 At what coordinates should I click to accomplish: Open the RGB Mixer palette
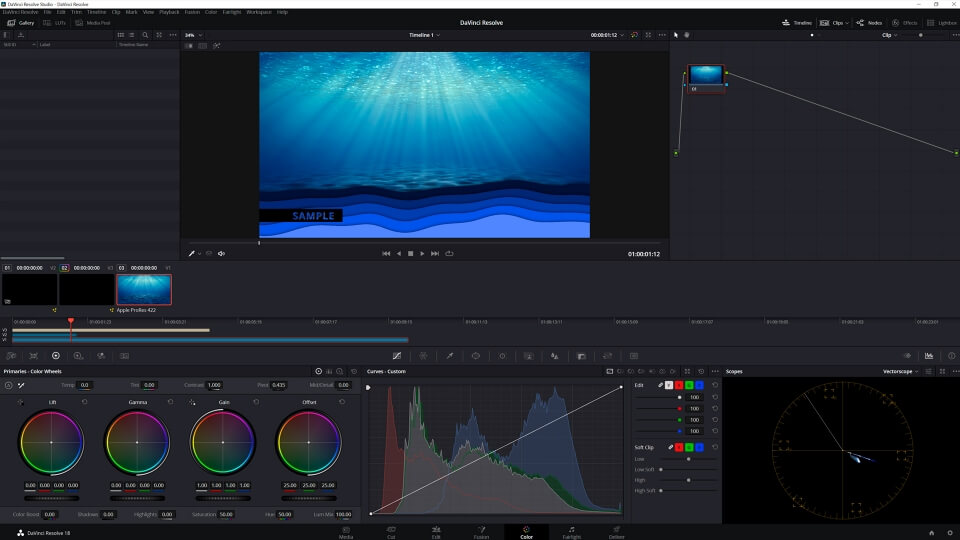pyautogui.click(x=101, y=356)
